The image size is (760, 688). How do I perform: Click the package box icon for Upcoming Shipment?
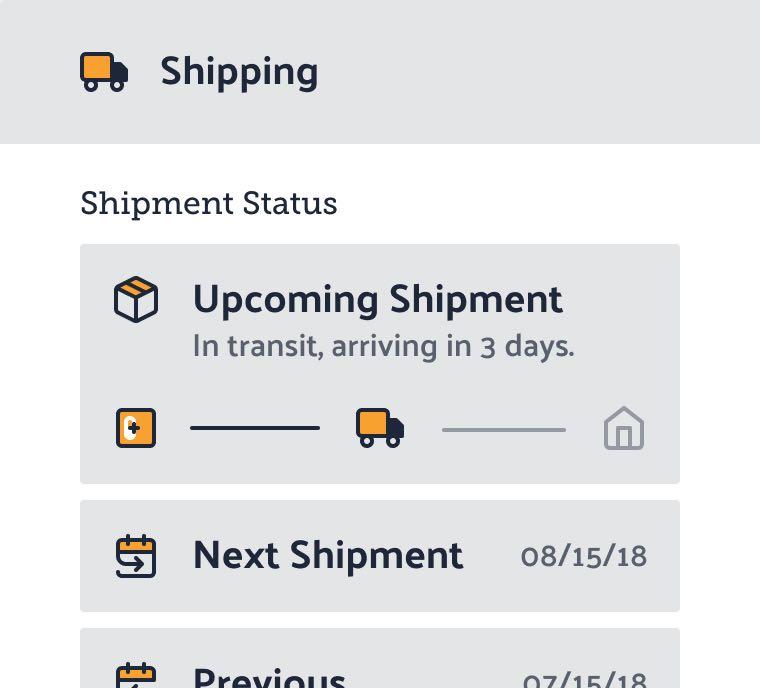click(136, 300)
